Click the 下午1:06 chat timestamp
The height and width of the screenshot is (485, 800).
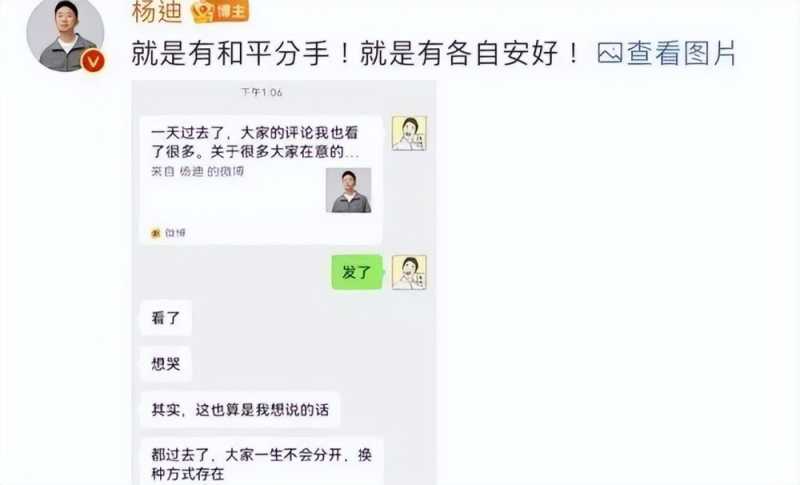click(x=261, y=92)
